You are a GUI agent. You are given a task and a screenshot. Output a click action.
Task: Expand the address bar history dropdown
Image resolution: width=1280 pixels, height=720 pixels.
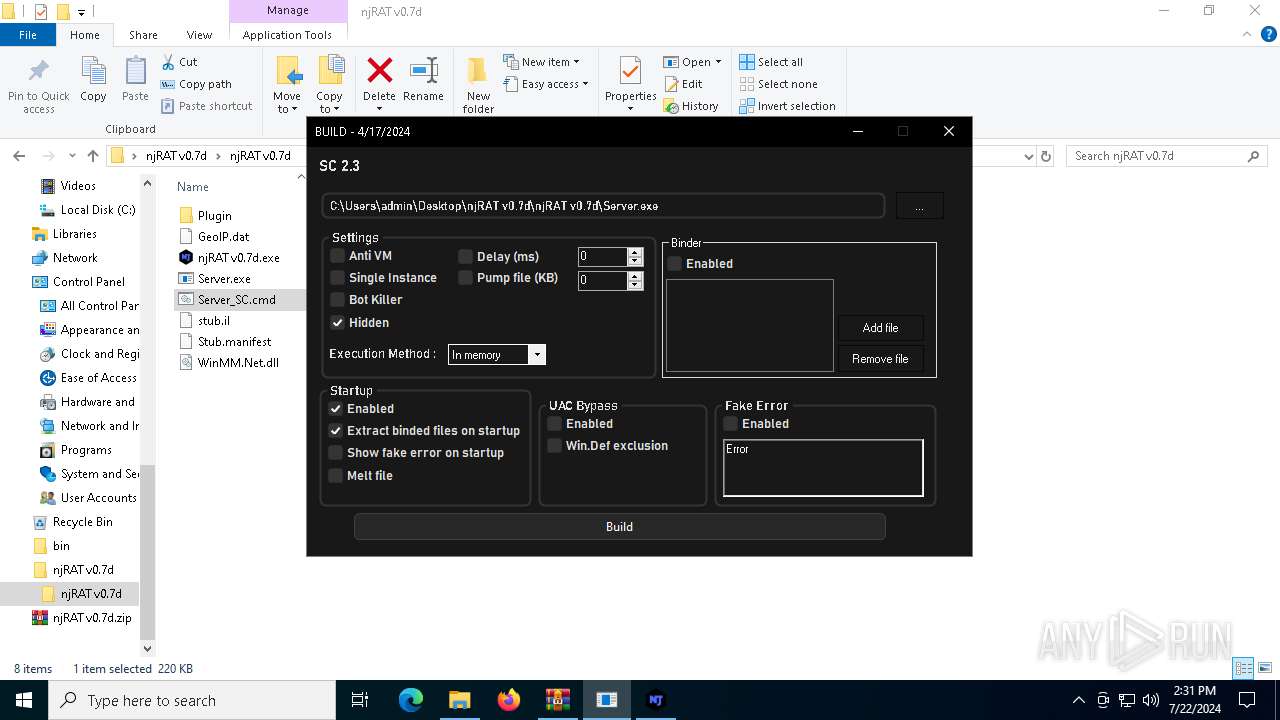tap(1029, 156)
